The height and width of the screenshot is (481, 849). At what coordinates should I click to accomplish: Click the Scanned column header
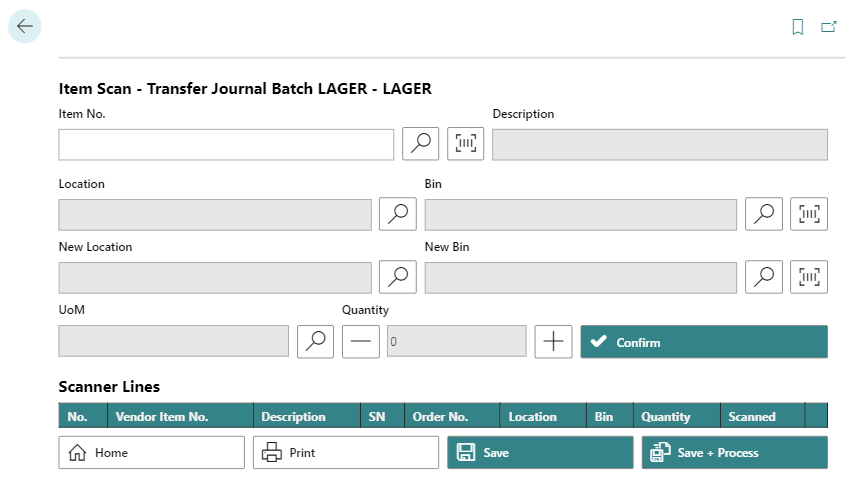pyautogui.click(x=762, y=416)
